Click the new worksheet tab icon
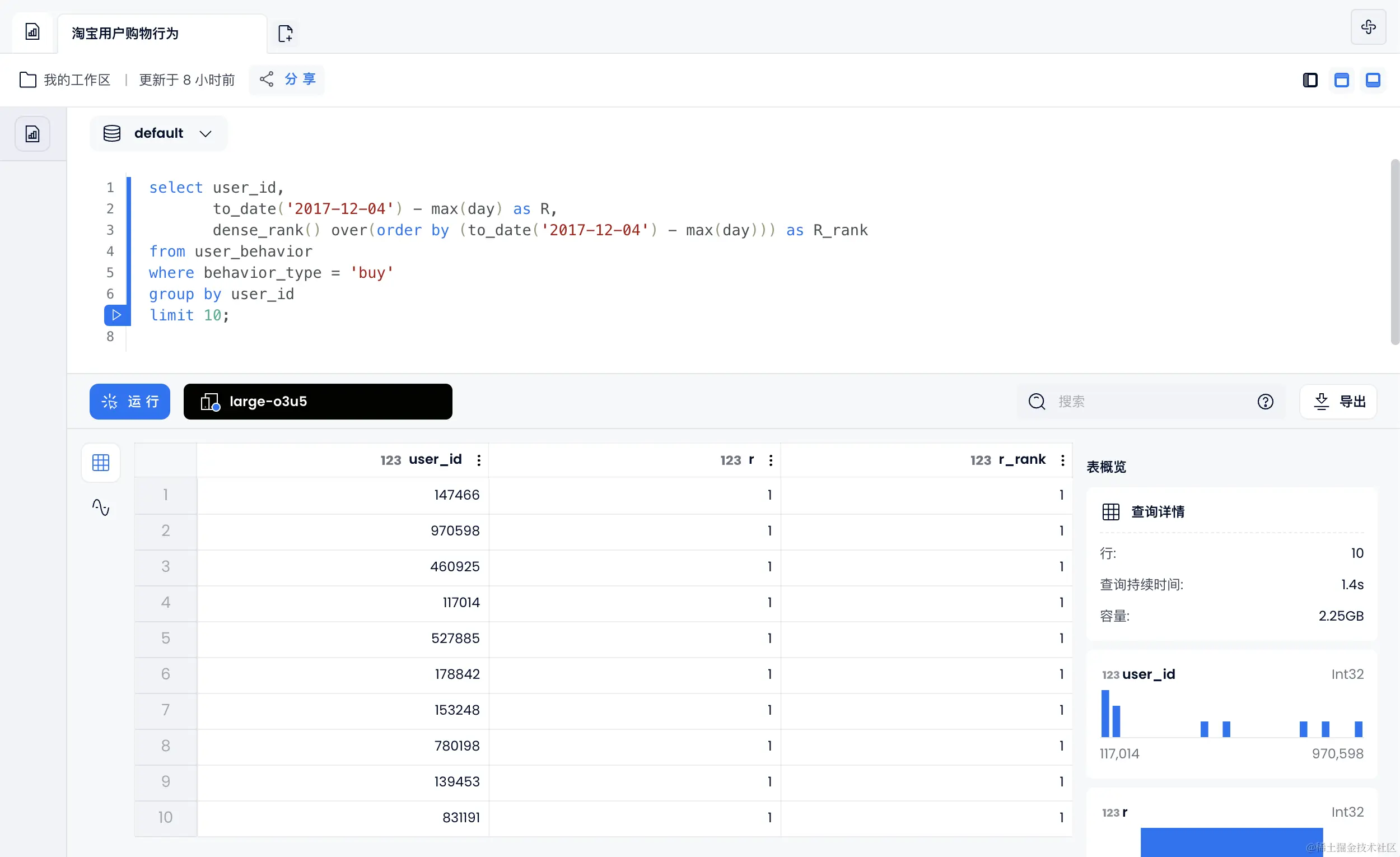Image resolution: width=1400 pixels, height=857 pixels. (x=285, y=33)
